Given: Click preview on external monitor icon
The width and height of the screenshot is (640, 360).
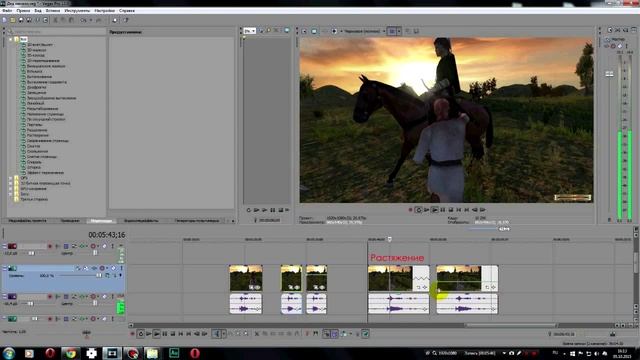Looking at the screenshot, I should pyautogui.click(x=314, y=31).
